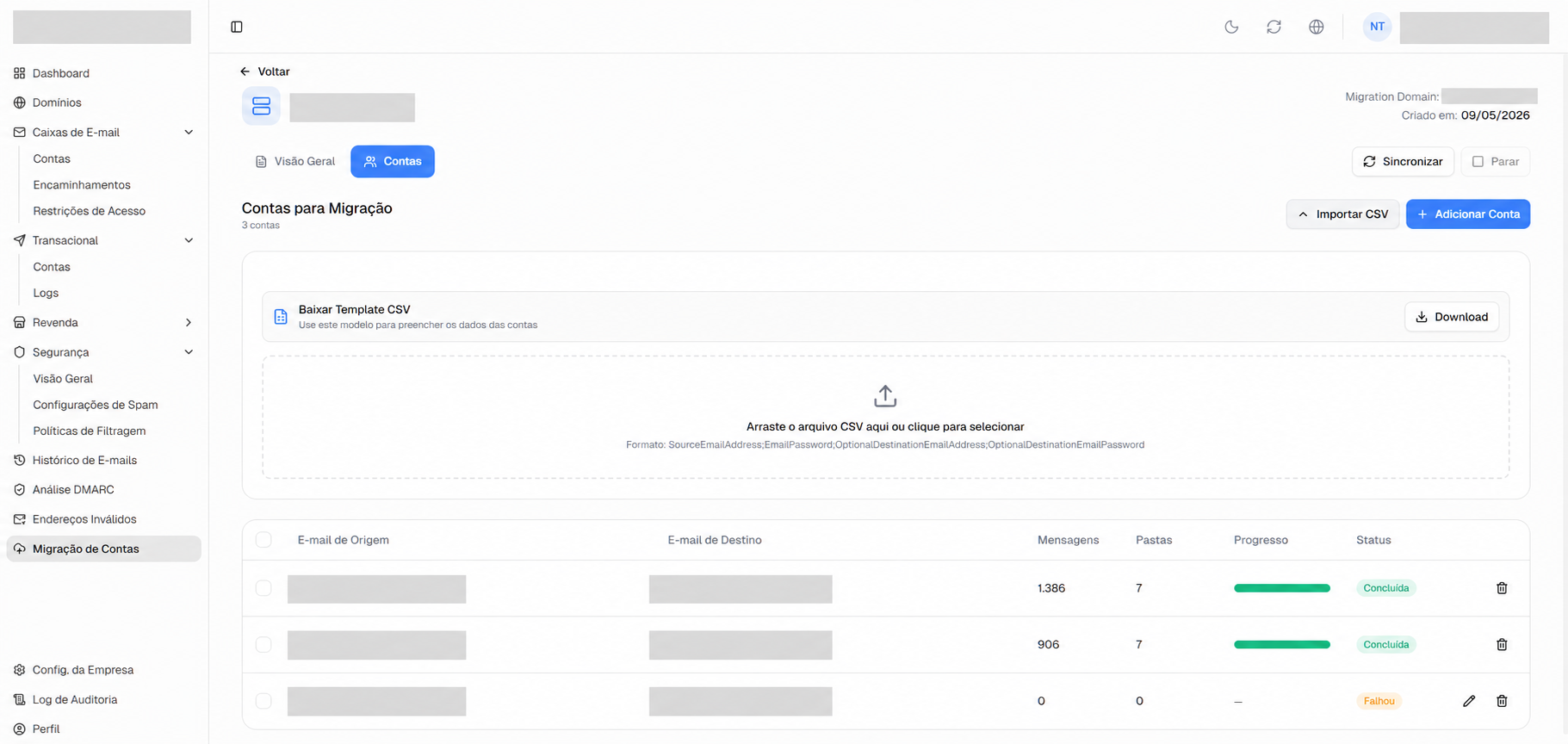Check the failed account row

pyautogui.click(x=263, y=701)
